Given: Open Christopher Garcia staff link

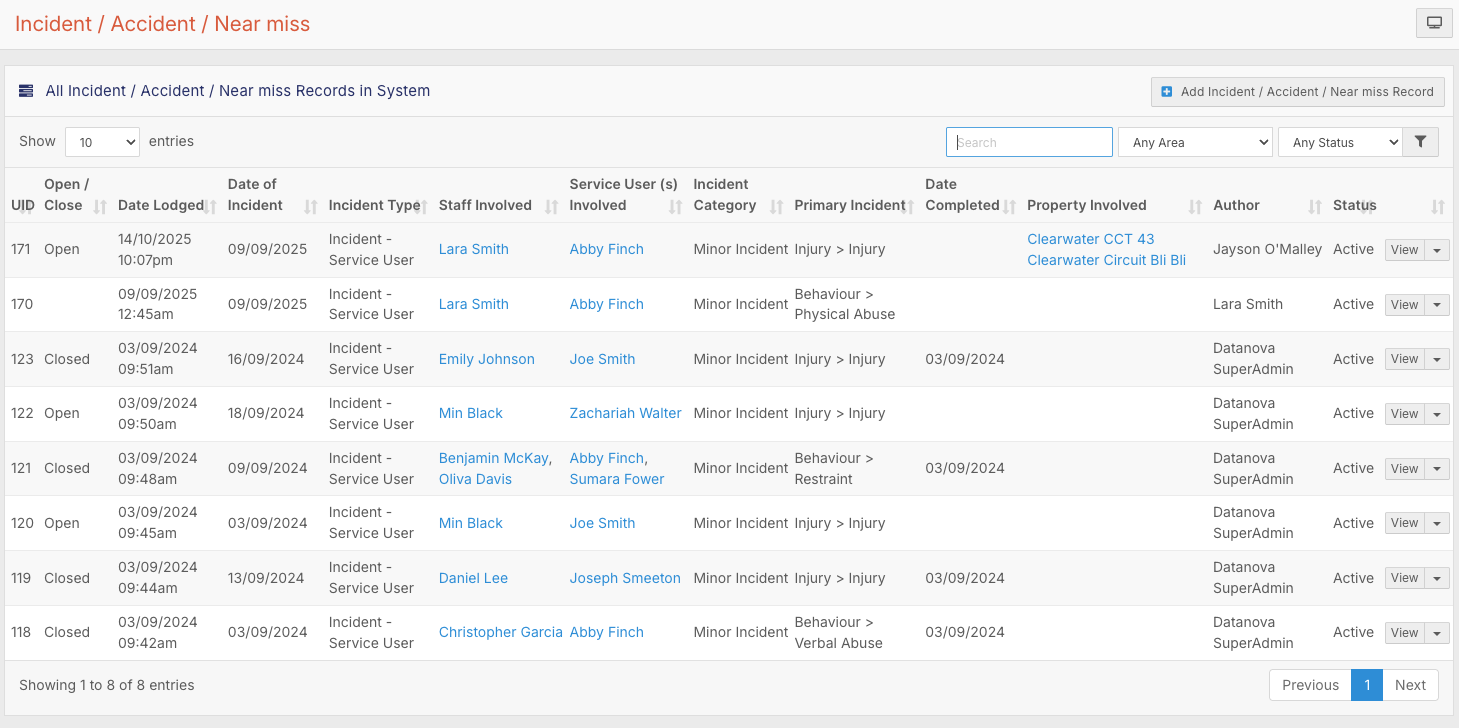Looking at the screenshot, I should [x=501, y=632].
